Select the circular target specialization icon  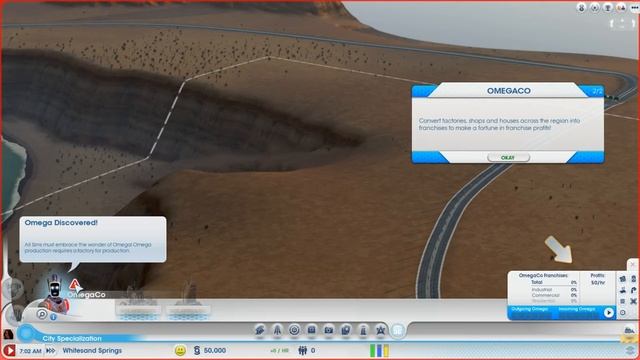tap(294, 330)
